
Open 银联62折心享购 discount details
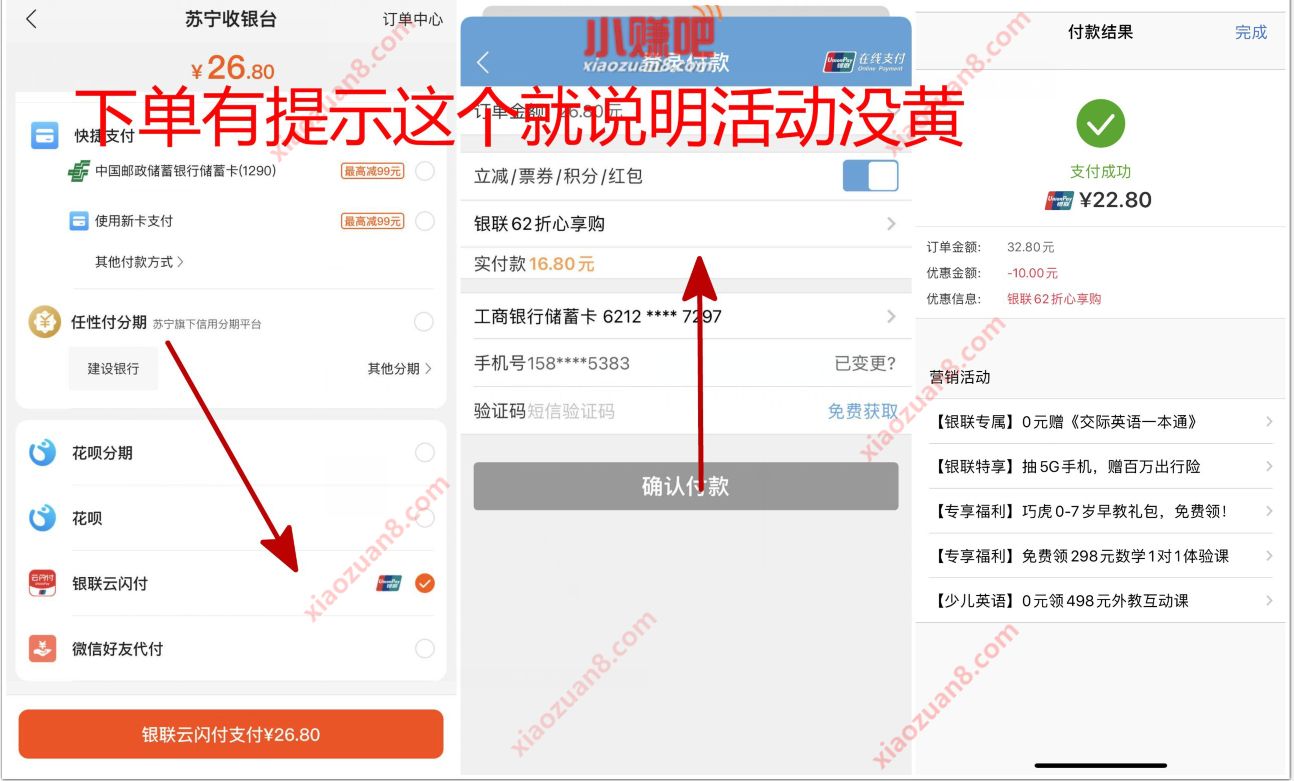pyautogui.click(x=685, y=224)
